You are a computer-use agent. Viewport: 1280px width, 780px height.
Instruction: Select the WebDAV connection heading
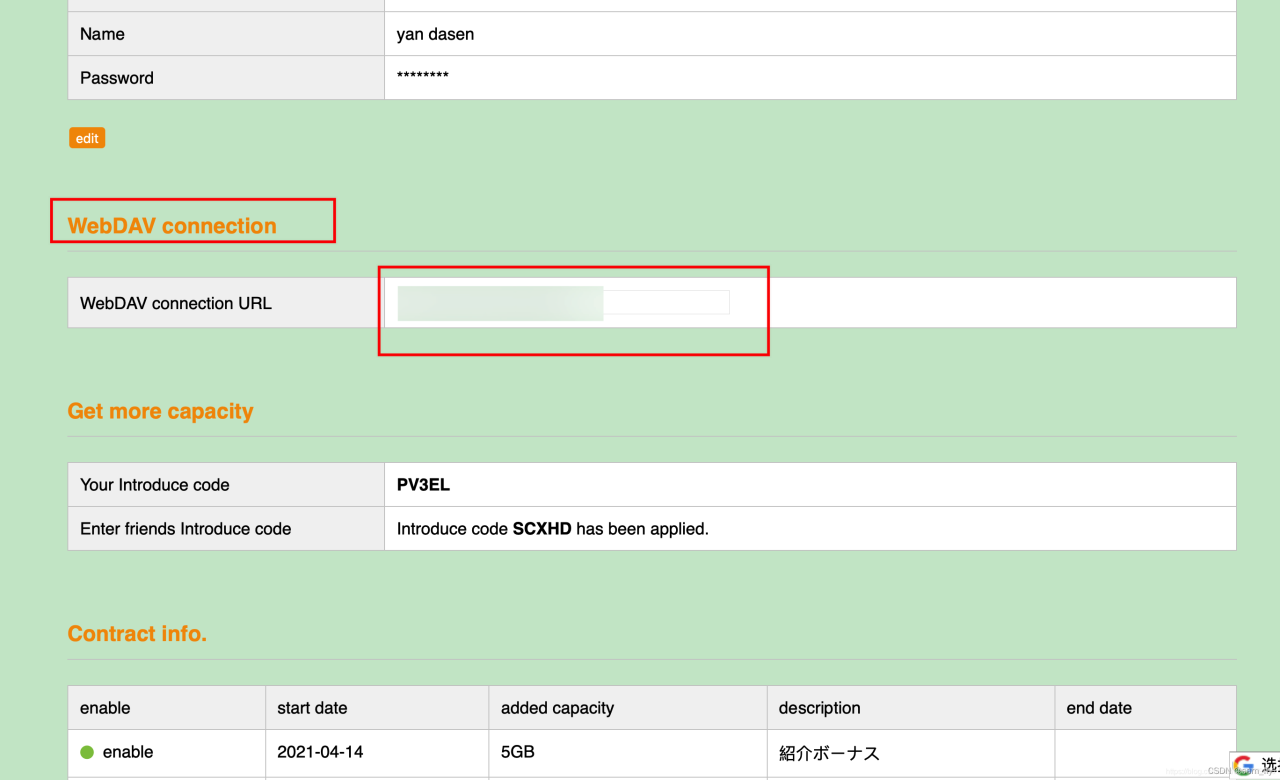(171, 225)
